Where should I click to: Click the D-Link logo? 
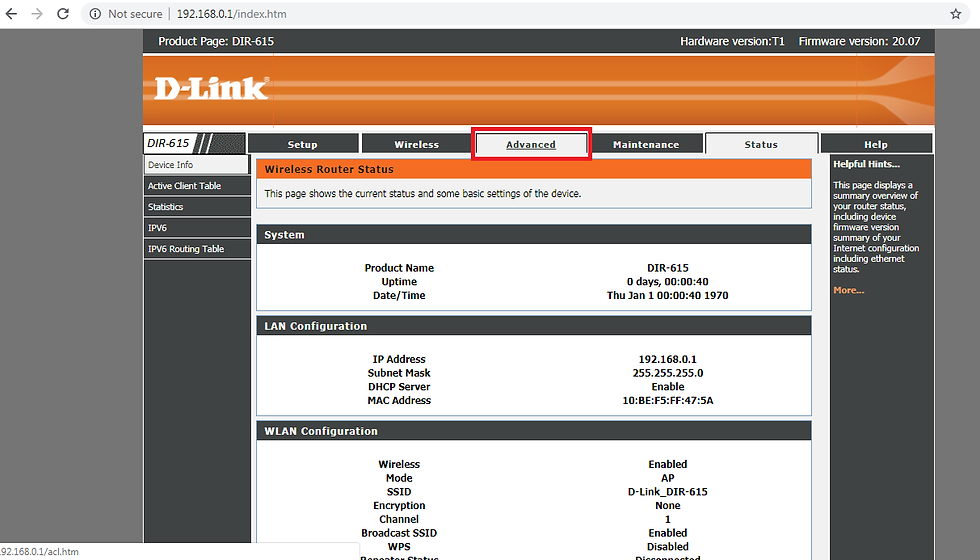point(211,89)
